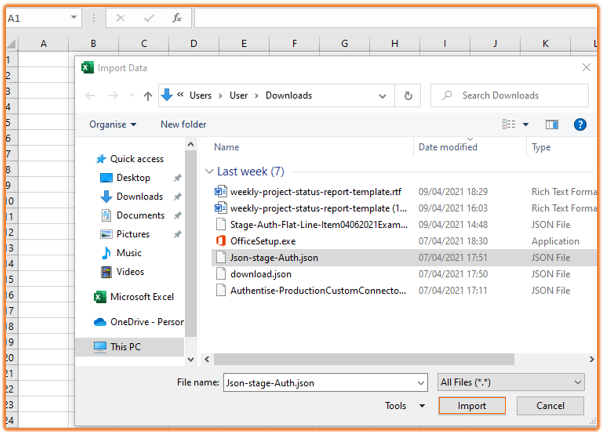Open the All Files type dropdown

pyautogui.click(x=511, y=382)
